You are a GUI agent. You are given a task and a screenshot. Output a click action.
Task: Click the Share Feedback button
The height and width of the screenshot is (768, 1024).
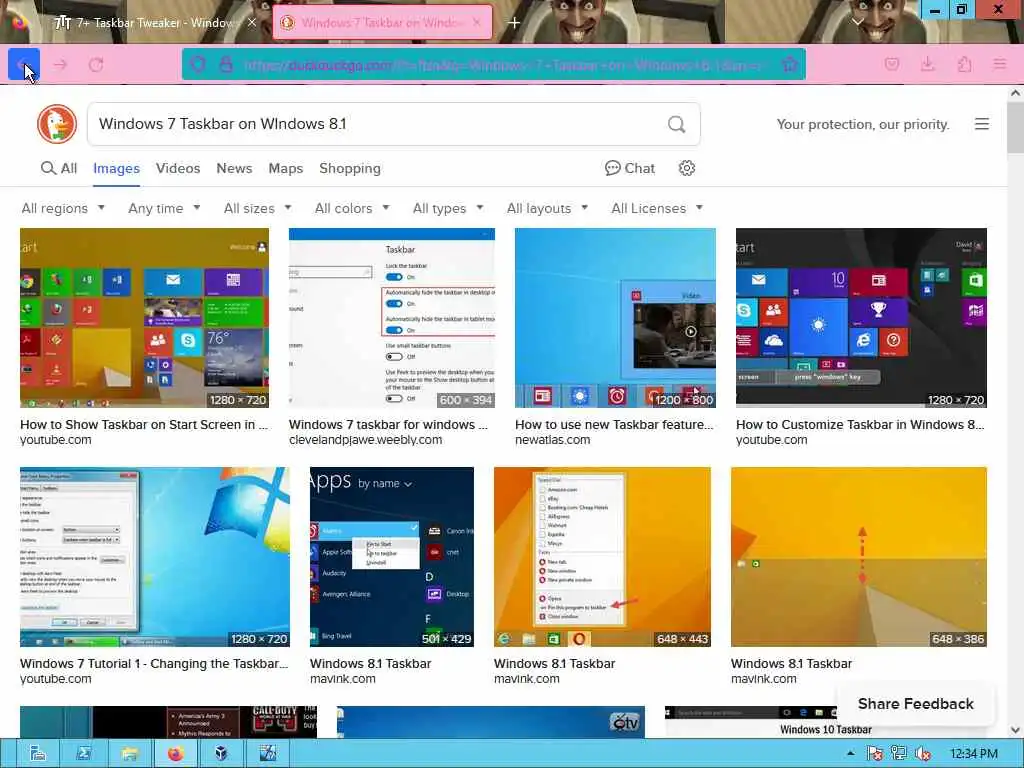pos(916,704)
